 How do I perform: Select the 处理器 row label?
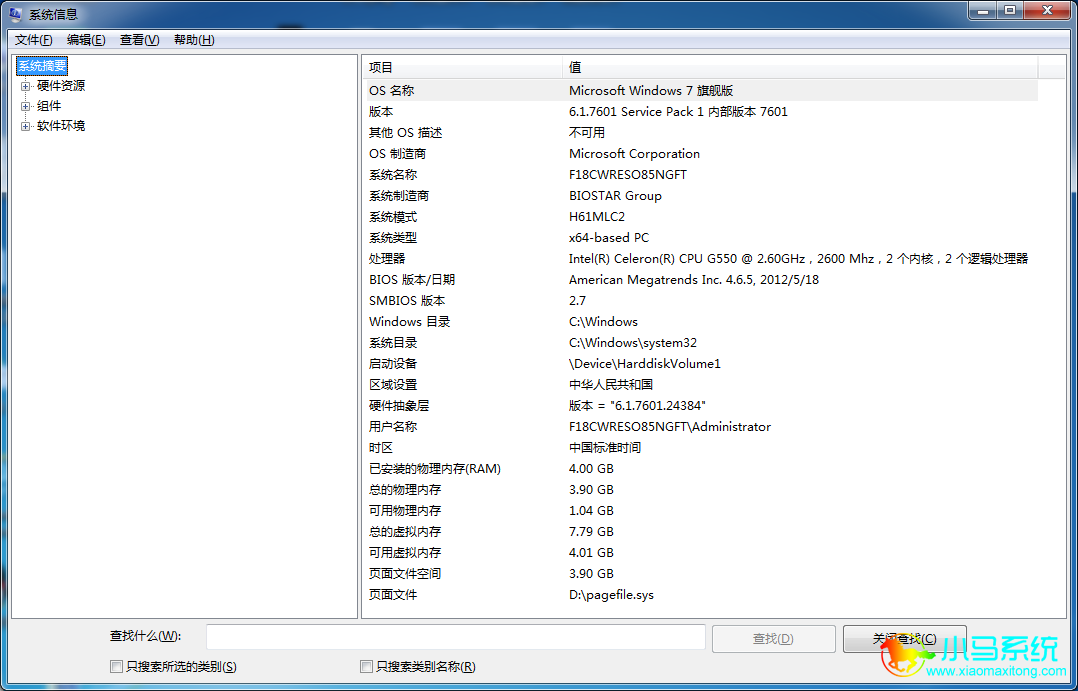(x=387, y=259)
